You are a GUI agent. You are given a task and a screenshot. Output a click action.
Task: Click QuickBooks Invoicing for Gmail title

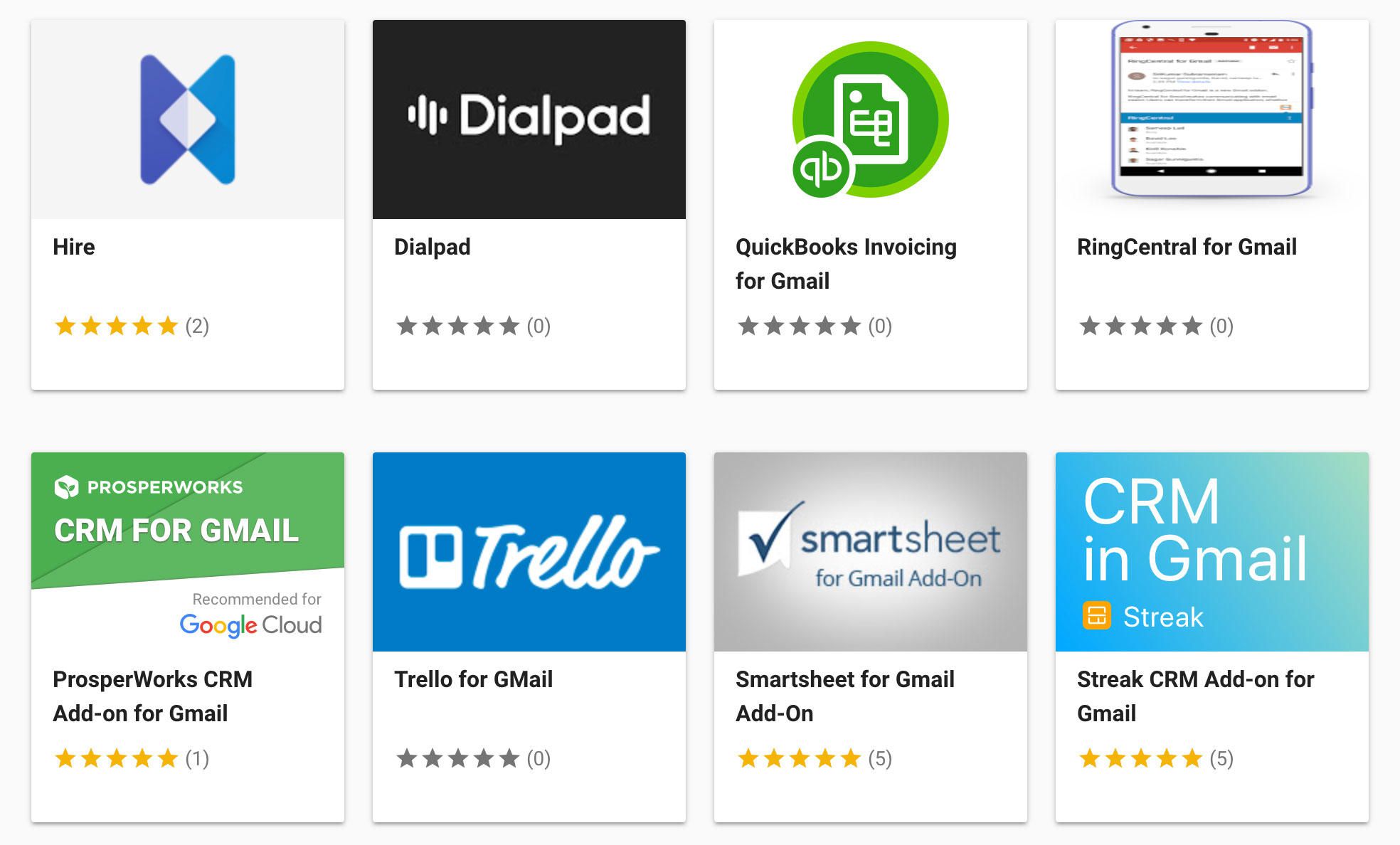pyautogui.click(x=846, y=264)
